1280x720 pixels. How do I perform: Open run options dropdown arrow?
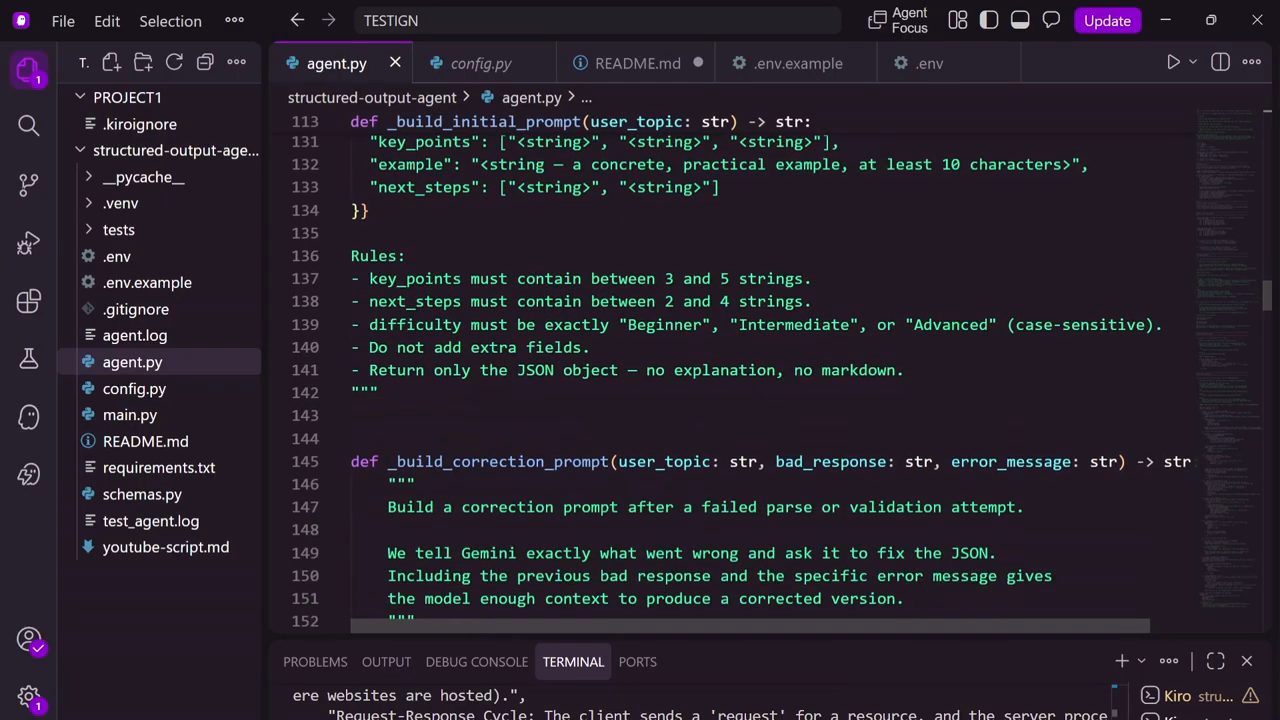coord(1193,62)
